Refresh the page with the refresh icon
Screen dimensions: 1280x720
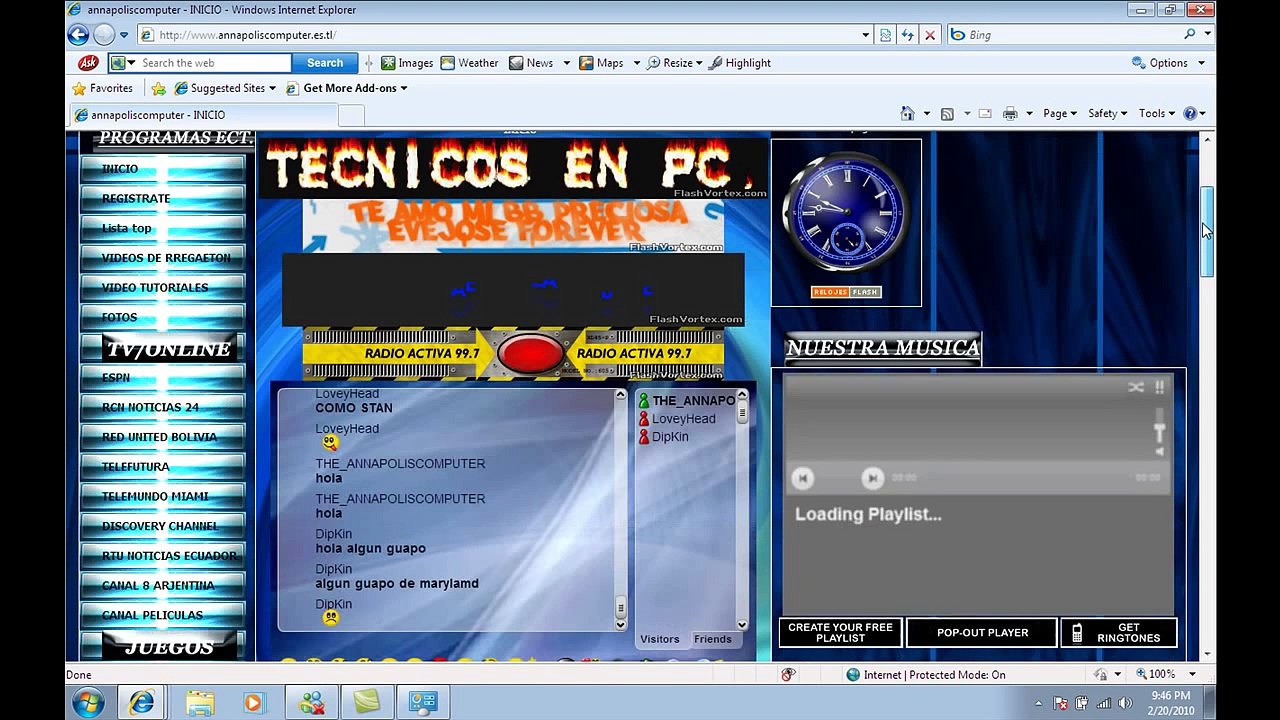tap(907, 35)
